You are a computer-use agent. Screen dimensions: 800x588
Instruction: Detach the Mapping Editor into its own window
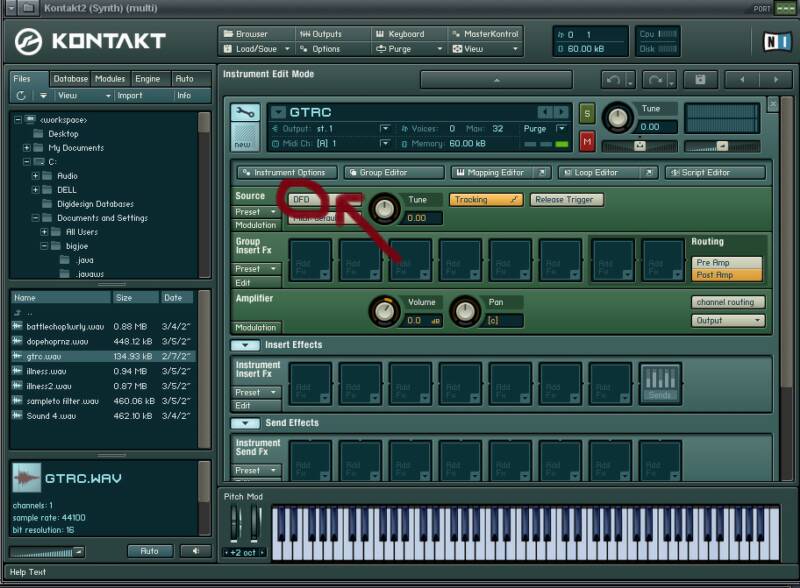(542, 173)
